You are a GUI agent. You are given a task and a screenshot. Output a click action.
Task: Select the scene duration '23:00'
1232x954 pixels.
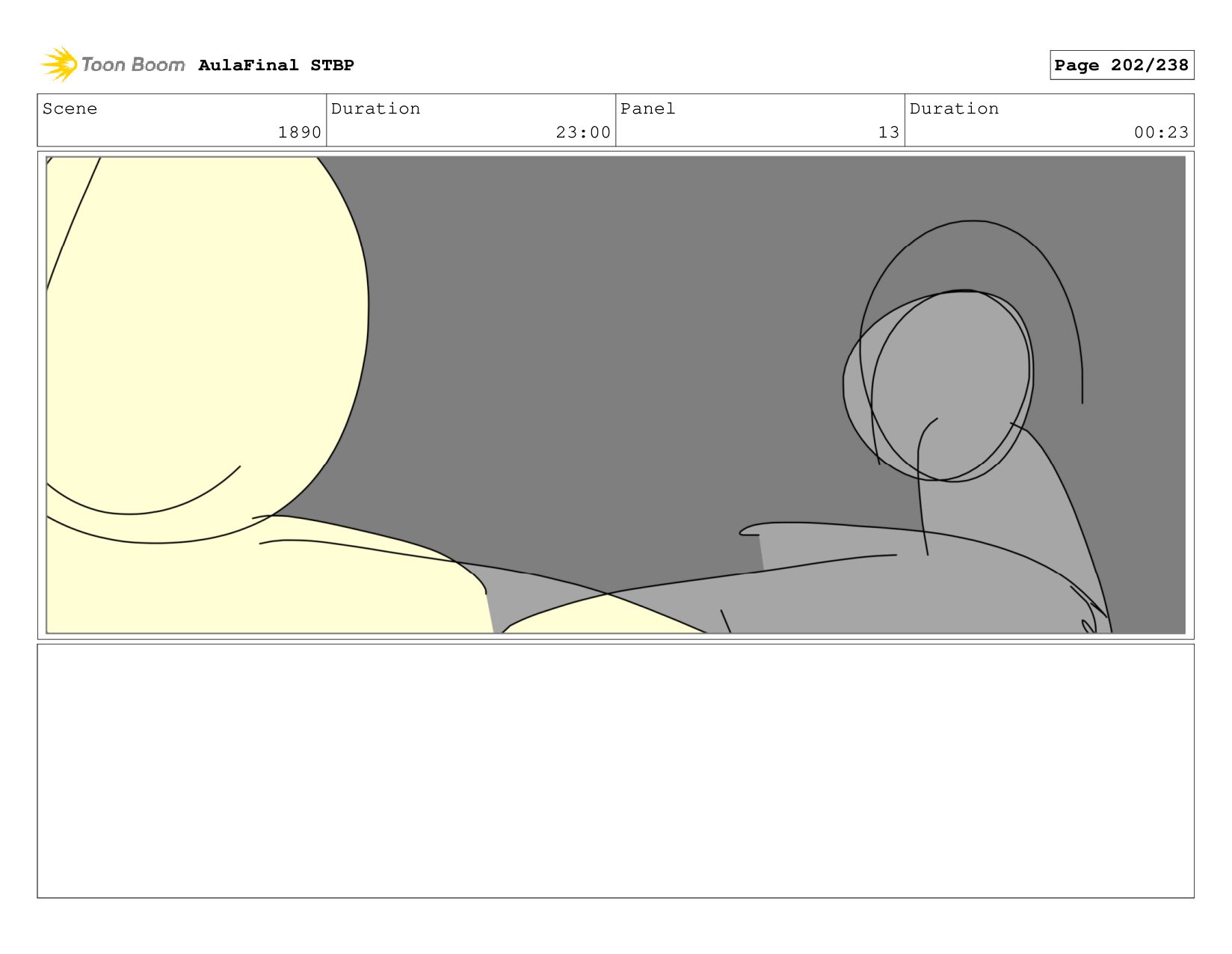(x=583, y=132)
